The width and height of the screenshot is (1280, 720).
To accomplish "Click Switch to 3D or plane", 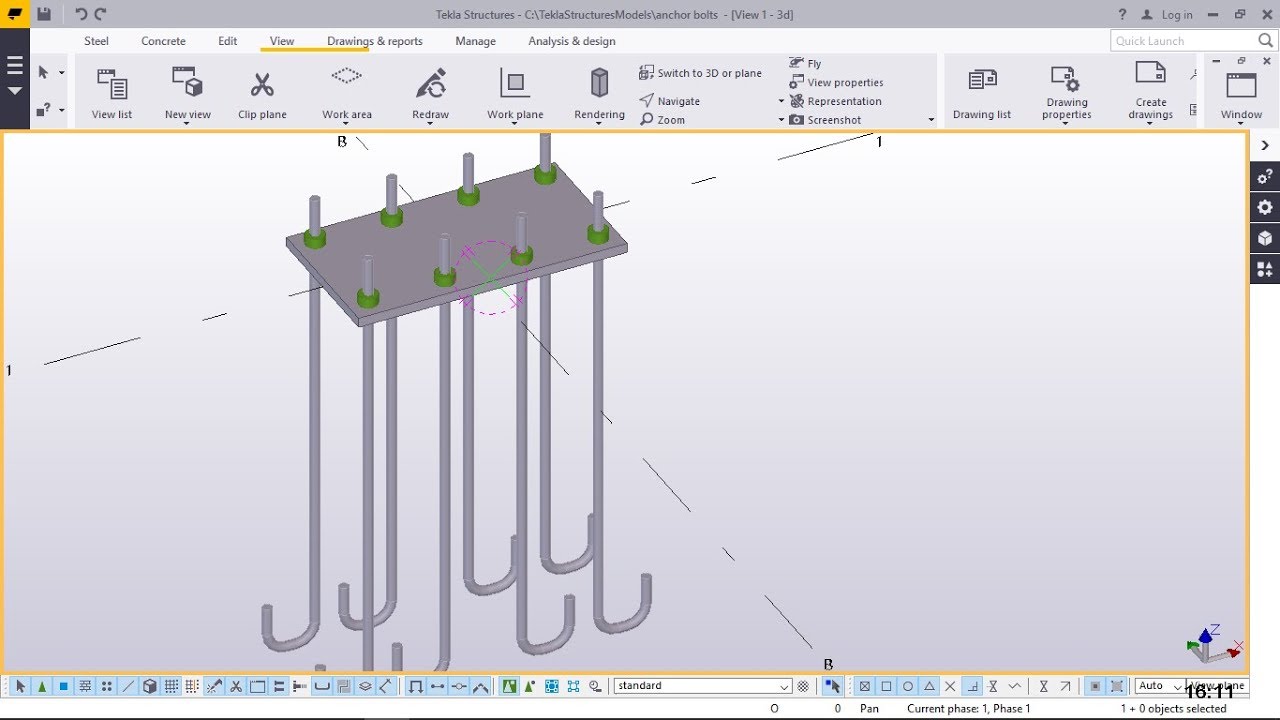I will click(700, 73).
